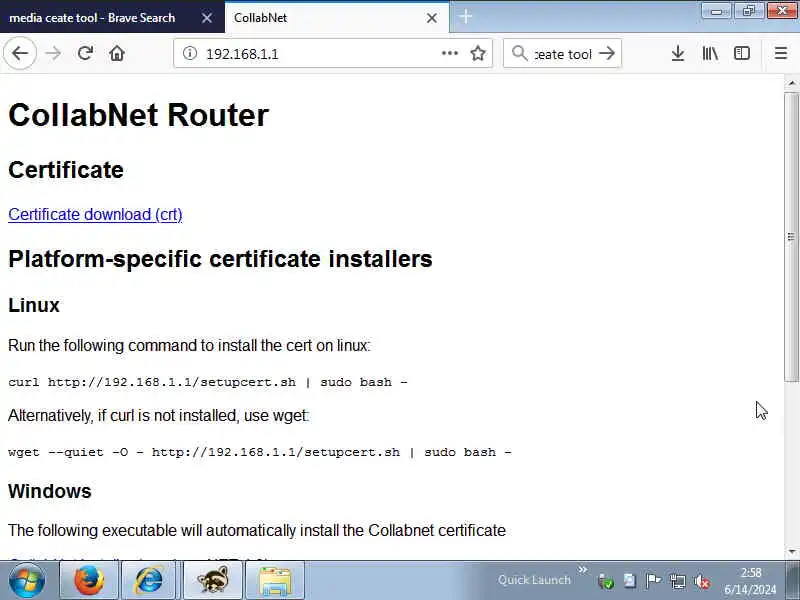Viewport: 800px width, 600px height.
Task: Launch Firefox from the taskbar
Action: click(x=89, y=581)
